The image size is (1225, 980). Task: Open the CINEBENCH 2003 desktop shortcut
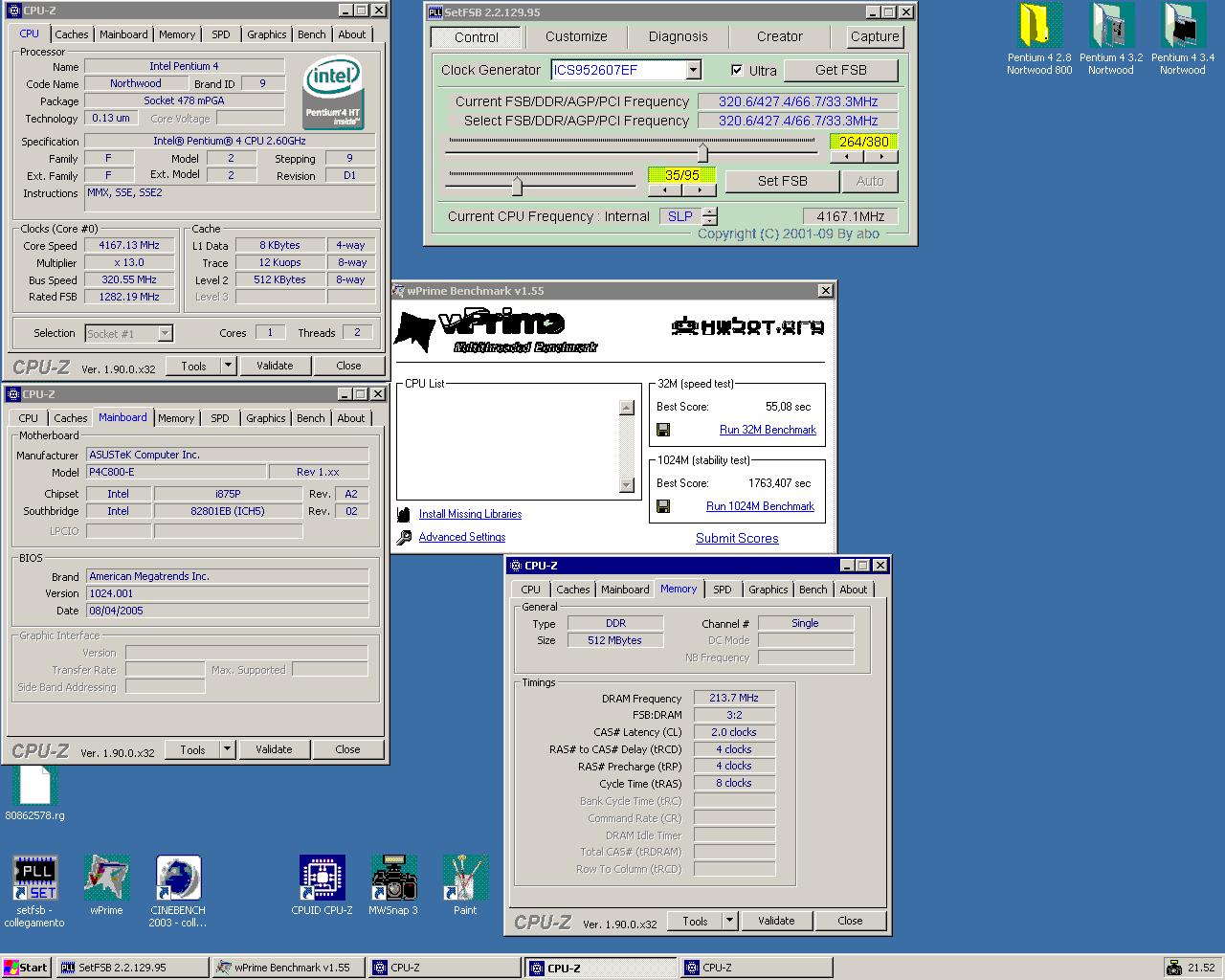pos(179,879)
